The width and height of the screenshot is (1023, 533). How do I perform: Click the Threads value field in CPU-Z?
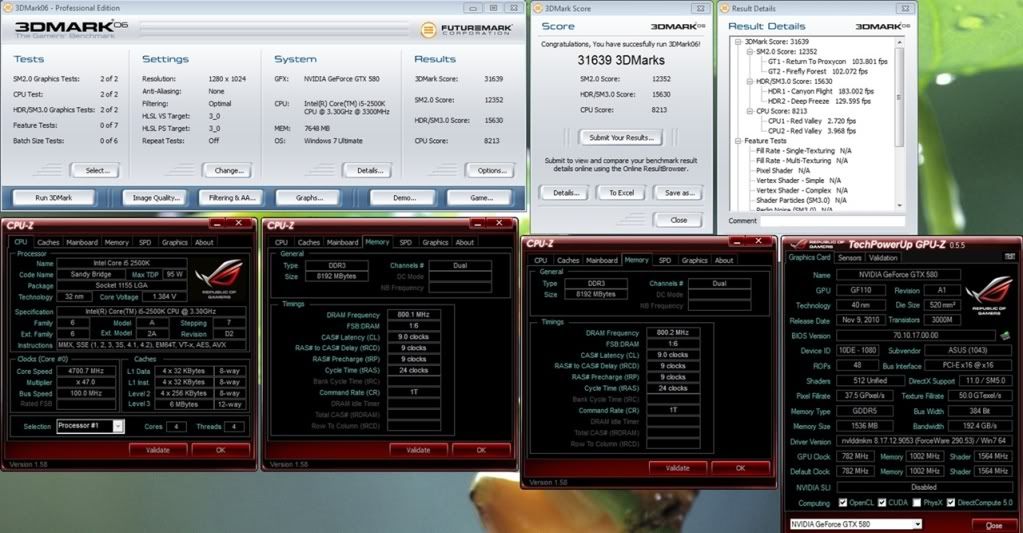click(234, 426)
